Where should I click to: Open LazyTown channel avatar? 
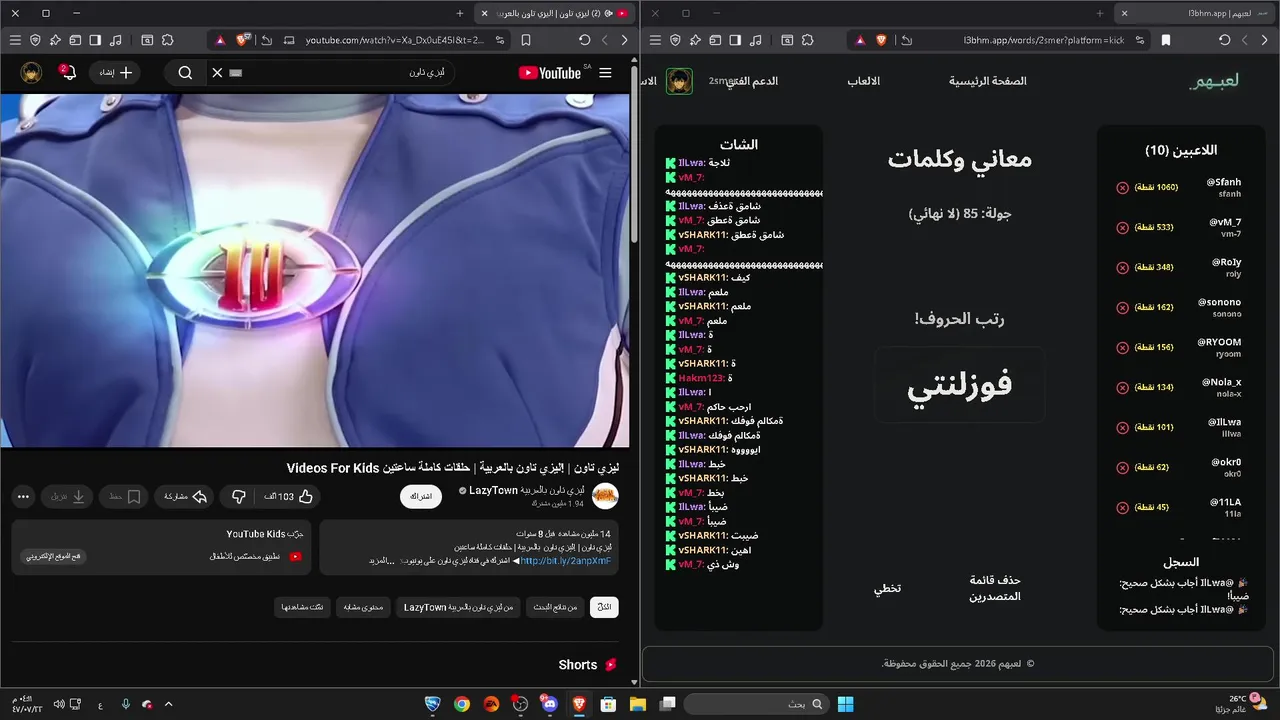point(605,496)
